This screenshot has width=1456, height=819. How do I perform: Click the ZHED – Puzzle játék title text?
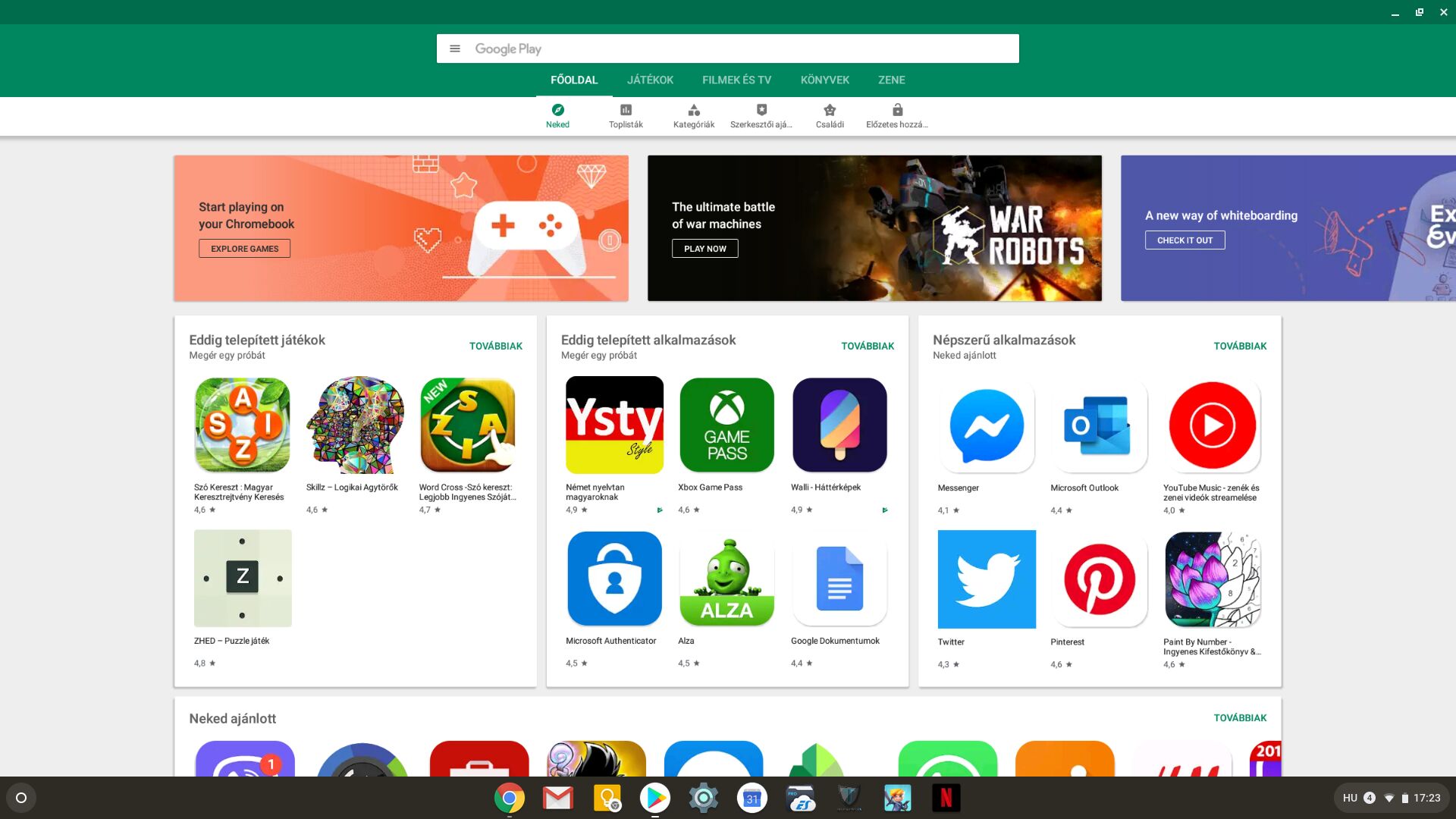pos(231,641)
